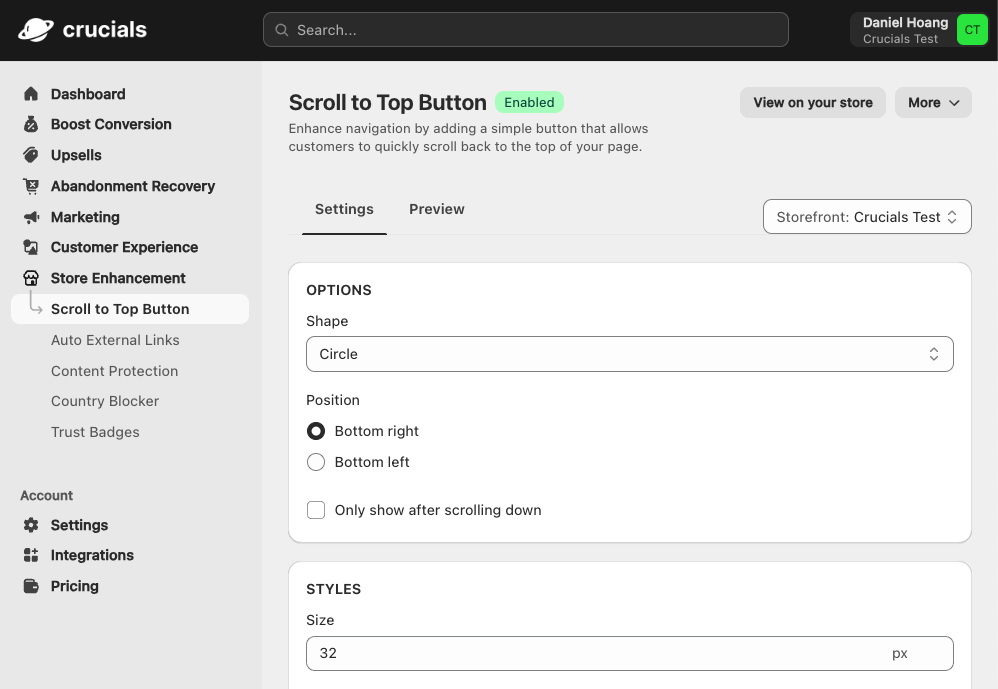Click the Account sidebar heading
998x689 pixels.
tap(46, 496)
